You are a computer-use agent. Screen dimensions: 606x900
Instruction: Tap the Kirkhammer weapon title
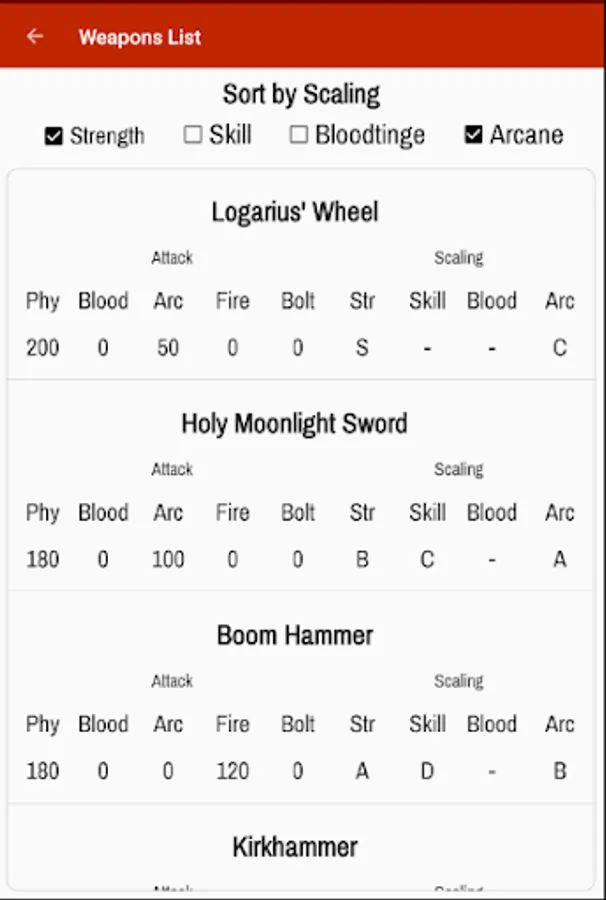[x=295, y=847]
